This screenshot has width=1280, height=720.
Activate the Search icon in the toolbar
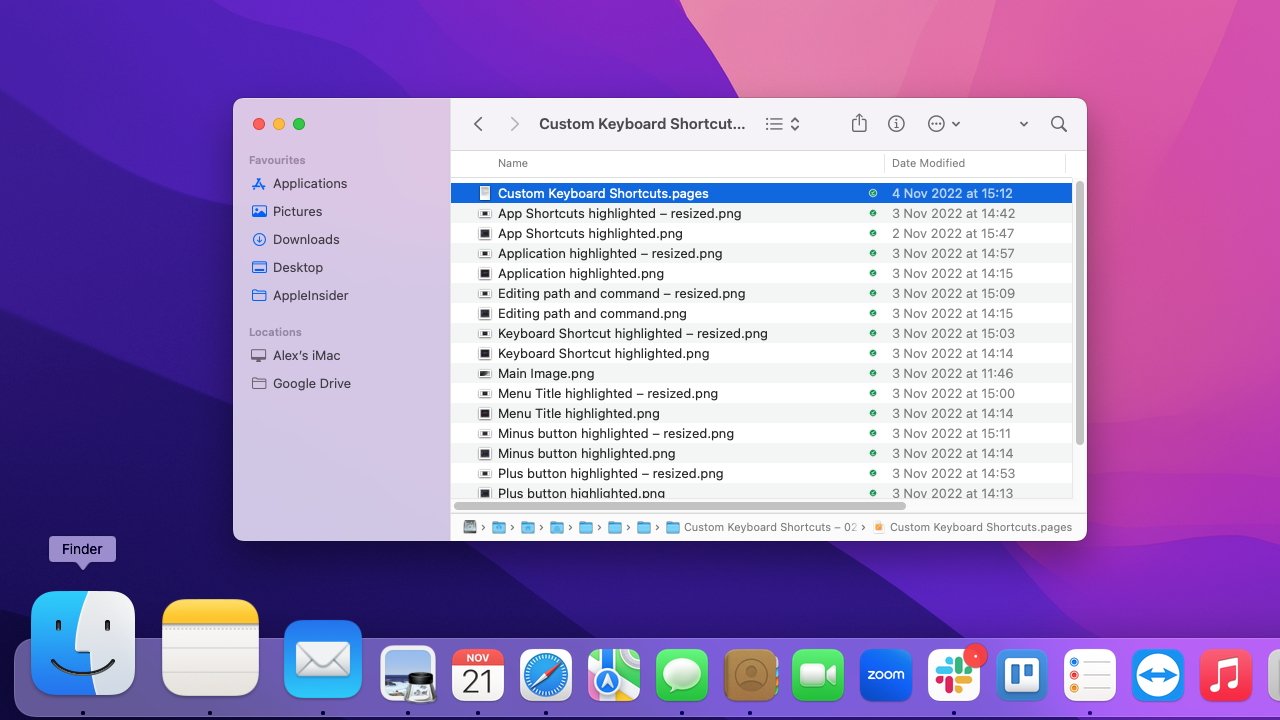pos(1058,123)
